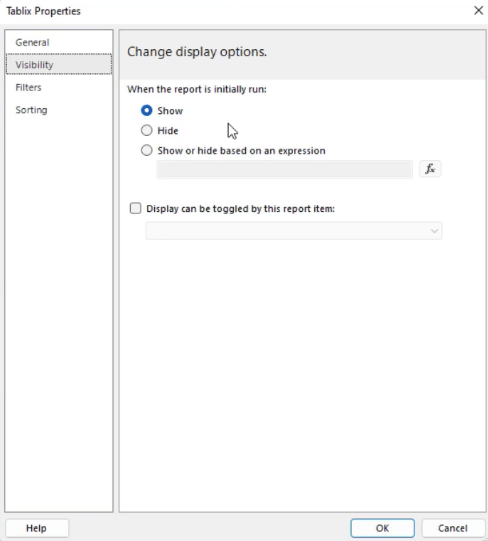This screenshot has width=488, height=541.
Task: Click the visibility expression text field
Action: pos(285,169)
